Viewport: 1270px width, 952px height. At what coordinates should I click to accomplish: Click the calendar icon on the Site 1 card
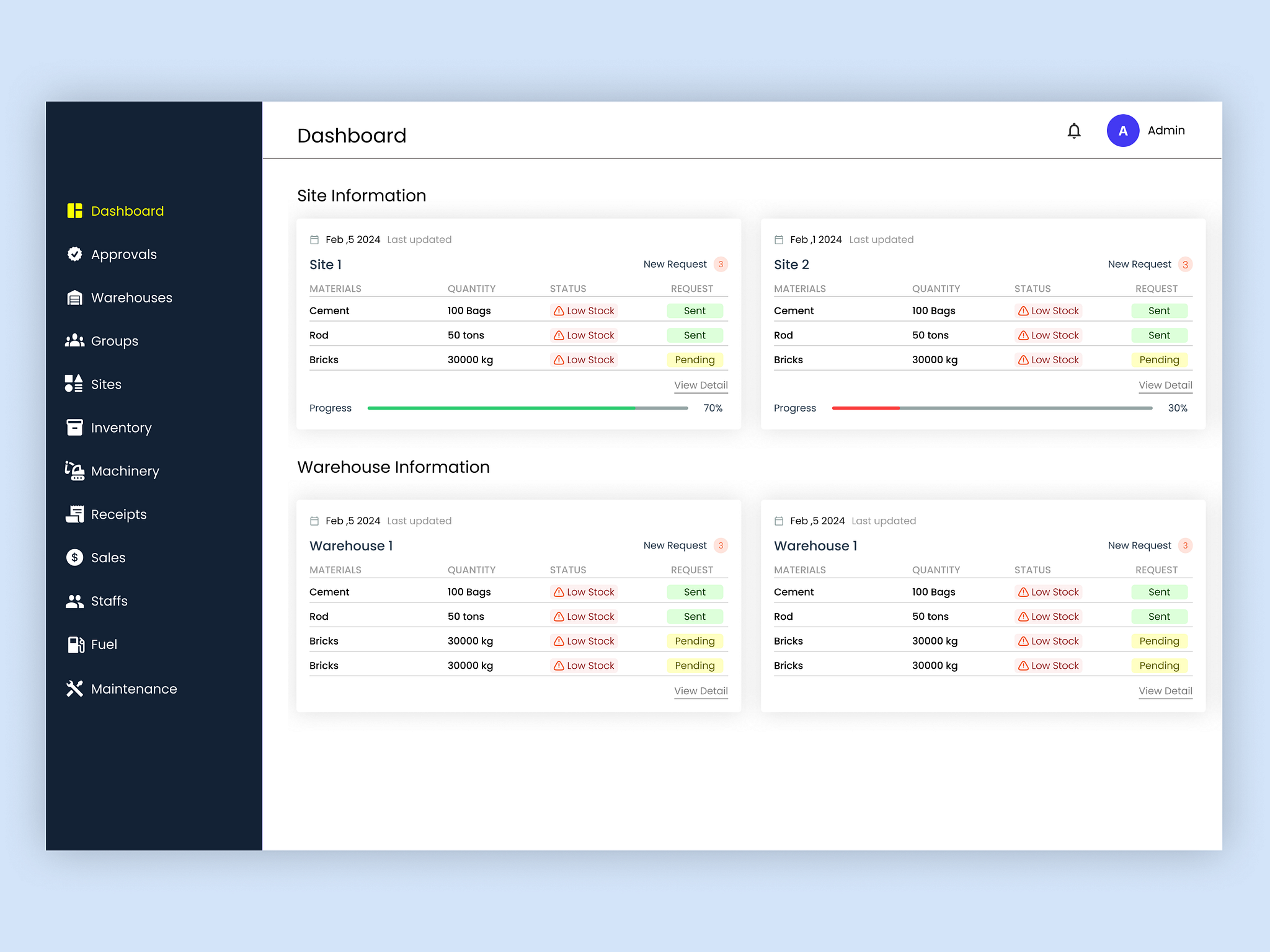pyautogui.click(x=314, y=239)
